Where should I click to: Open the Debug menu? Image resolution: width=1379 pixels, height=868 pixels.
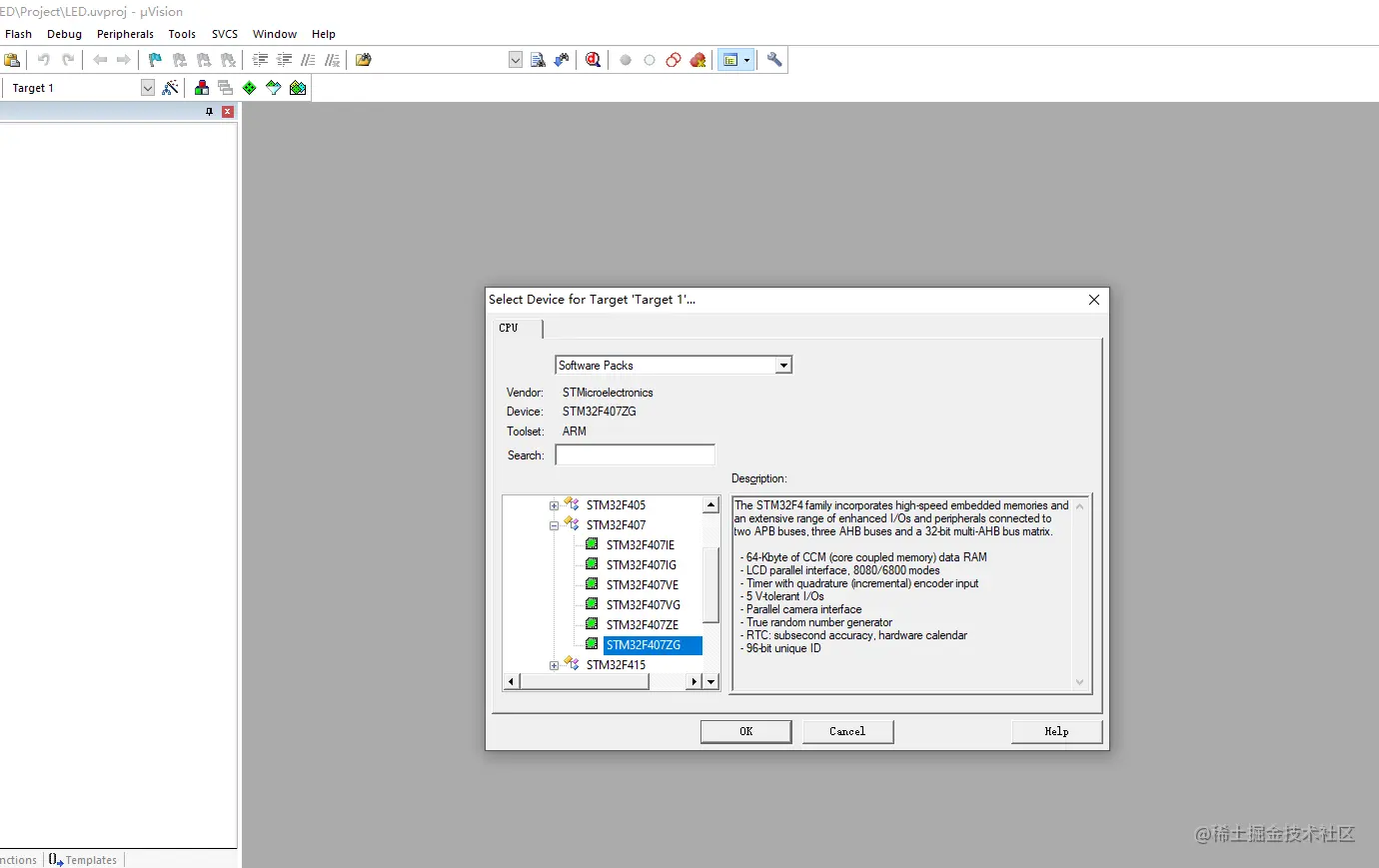click(x=64, y=34)
